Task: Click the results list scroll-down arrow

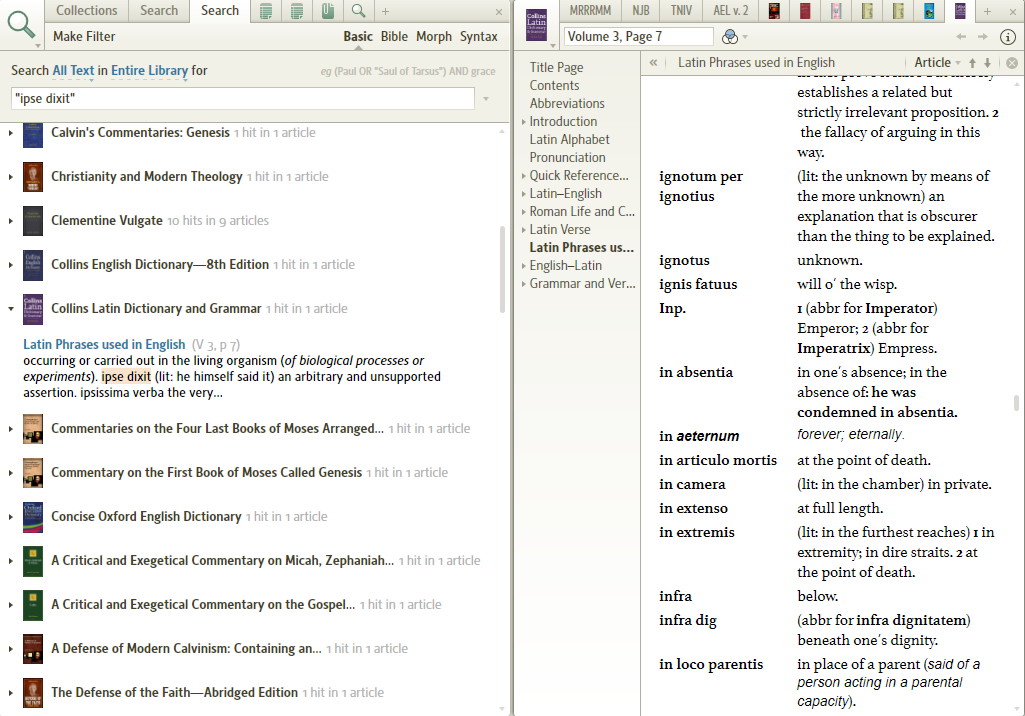Action: 502,709
